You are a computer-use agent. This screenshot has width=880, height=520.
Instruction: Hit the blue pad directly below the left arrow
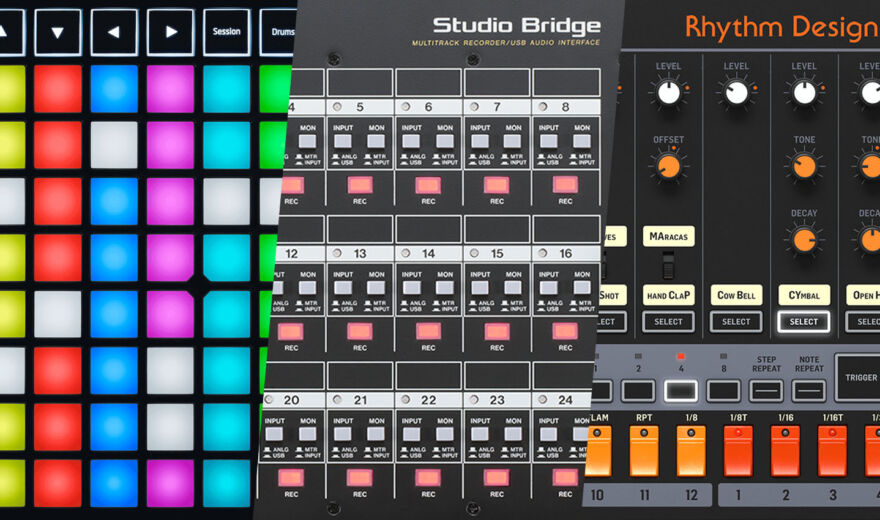click(x=114, y=89)
